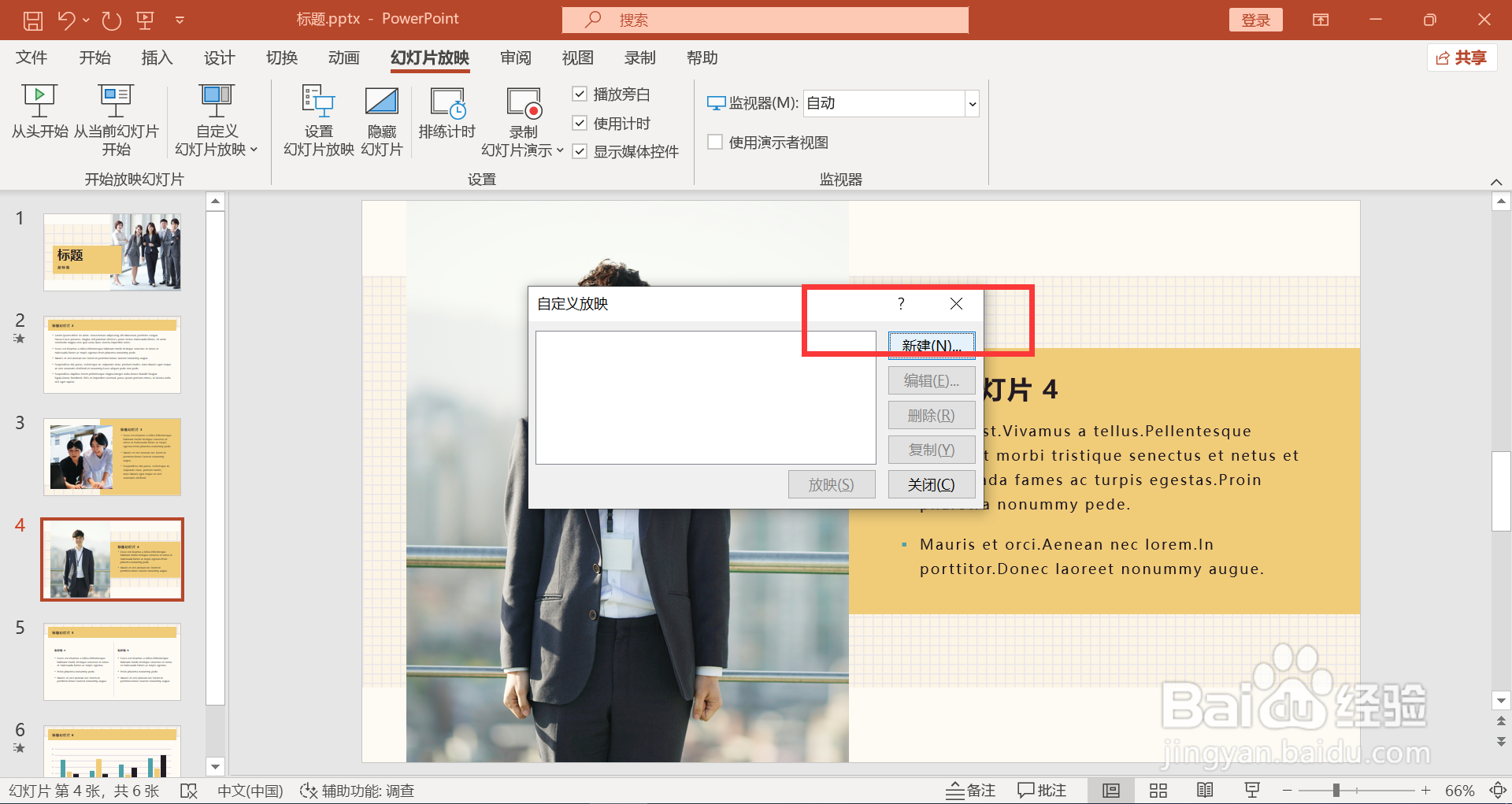Click 关闭(C) in custom show dialog
The height and width of the screenshot is (804, 1512).
(x=932, y=484)
